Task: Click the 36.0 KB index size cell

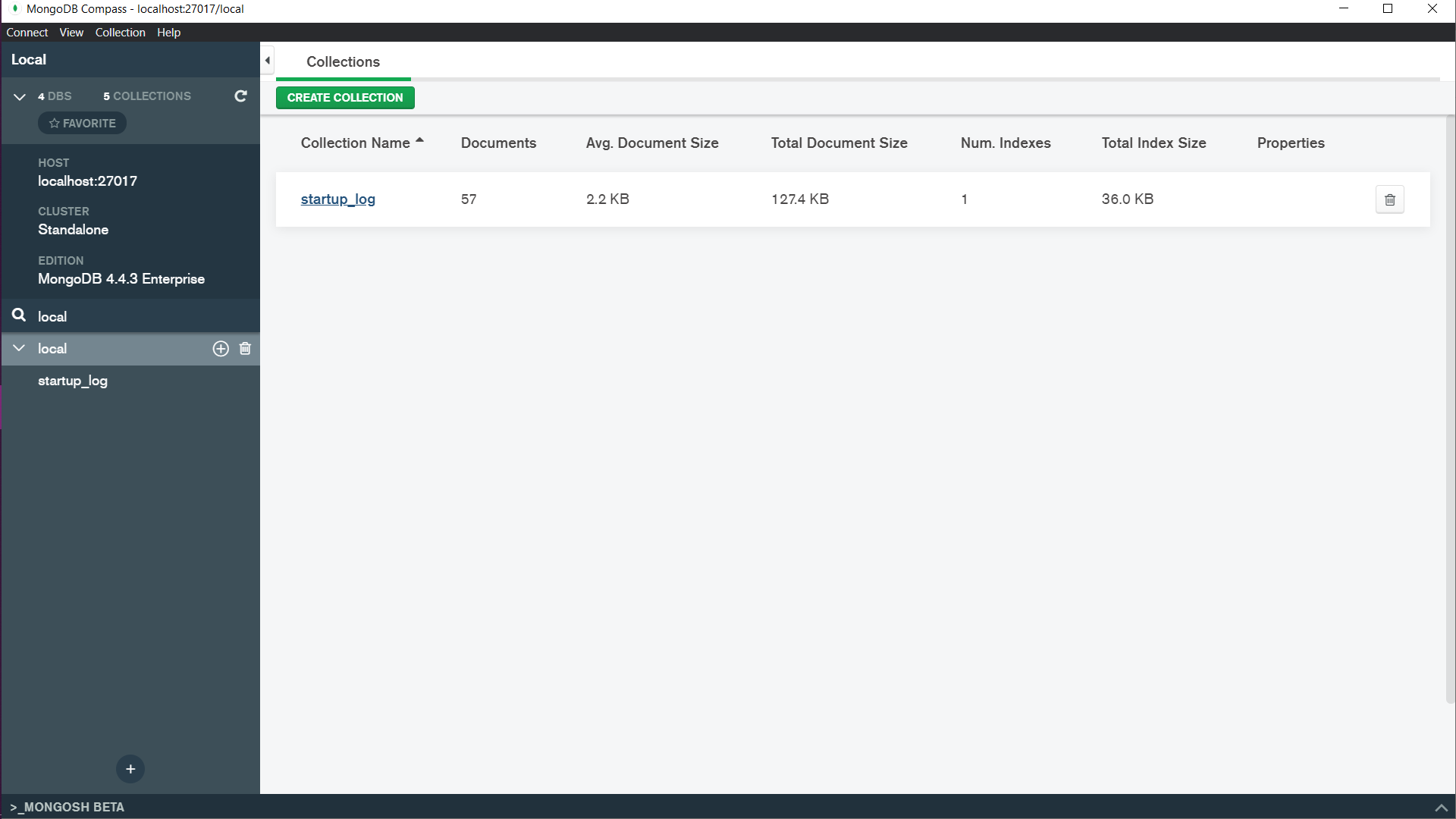Action: tap(1128, 199)
